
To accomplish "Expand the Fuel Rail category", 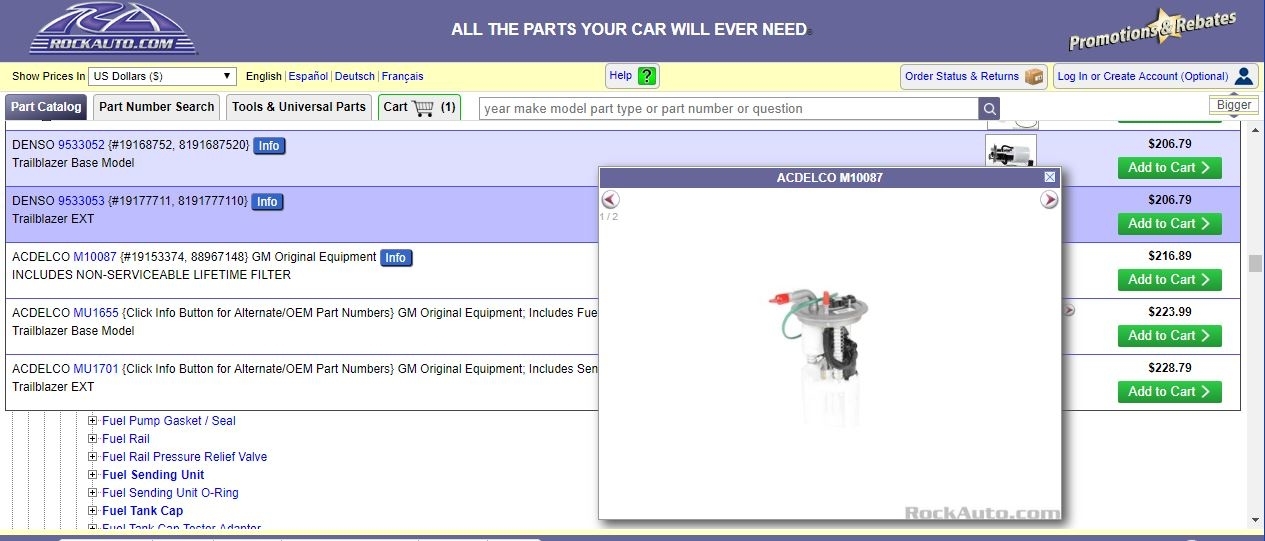I will [93, 439].
